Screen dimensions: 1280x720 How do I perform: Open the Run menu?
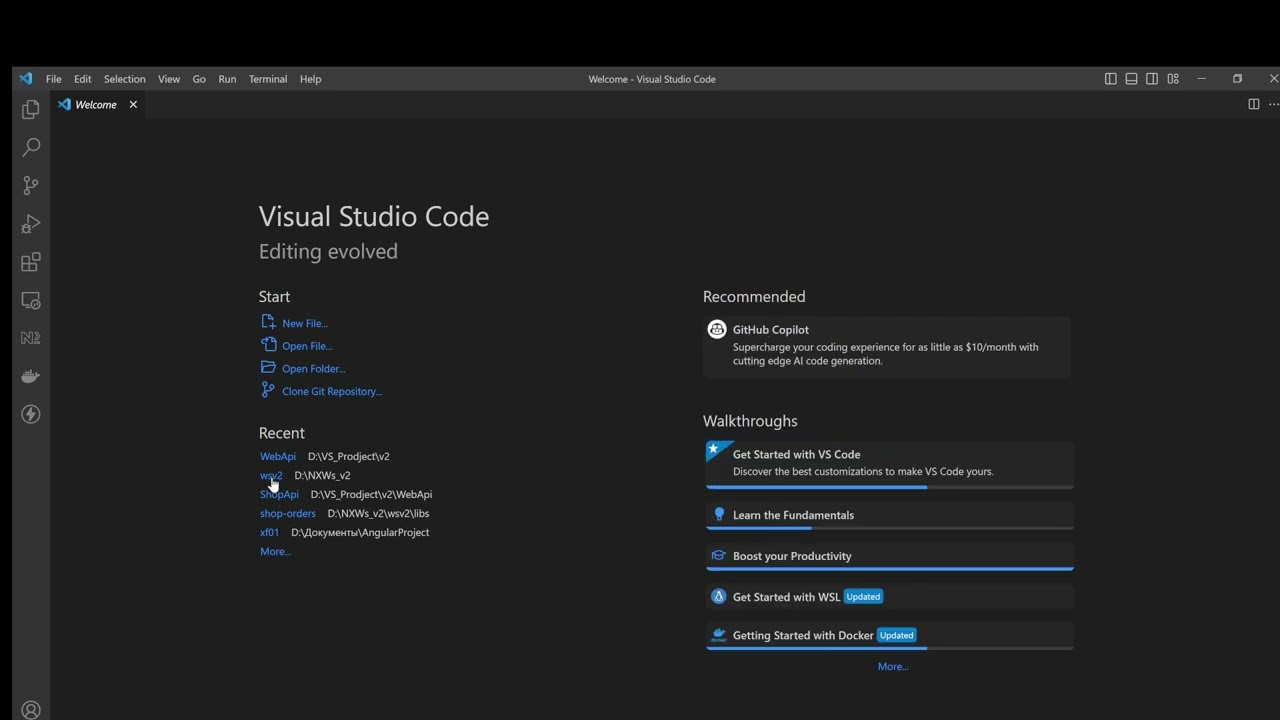(227, 79)
